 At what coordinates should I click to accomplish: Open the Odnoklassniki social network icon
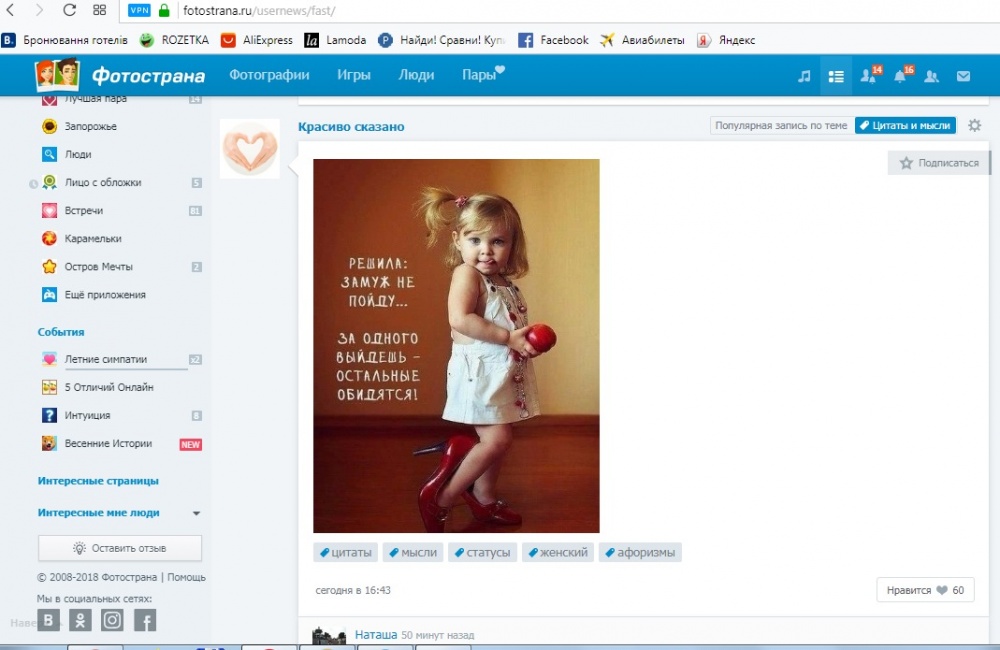80,620
